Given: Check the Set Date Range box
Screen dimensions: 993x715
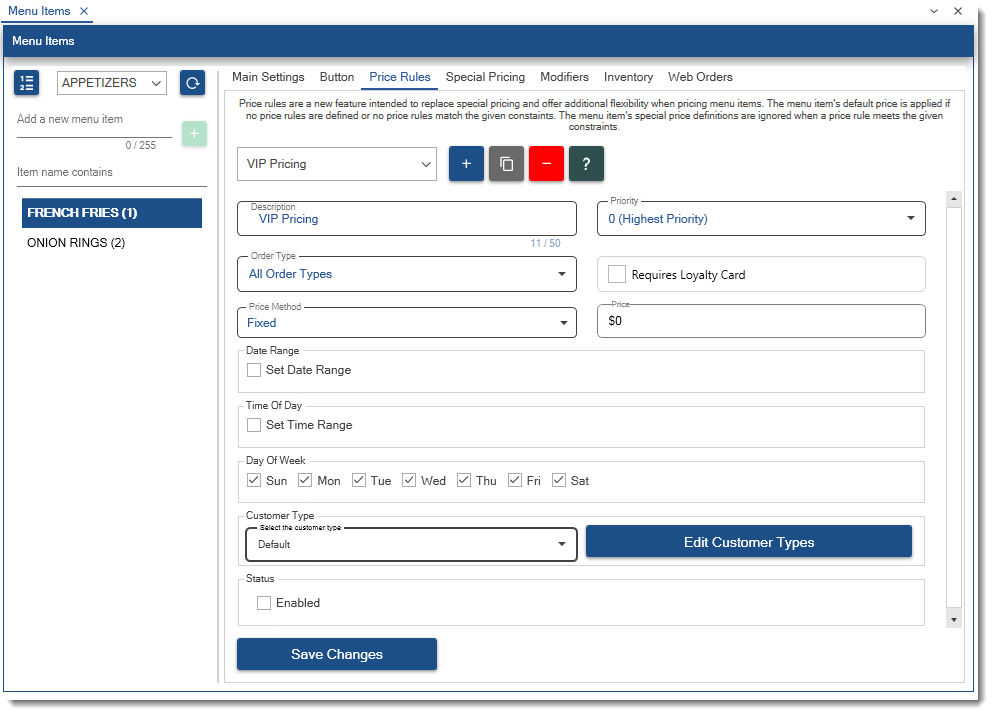Looking at the screenshot, I should 255,370.
